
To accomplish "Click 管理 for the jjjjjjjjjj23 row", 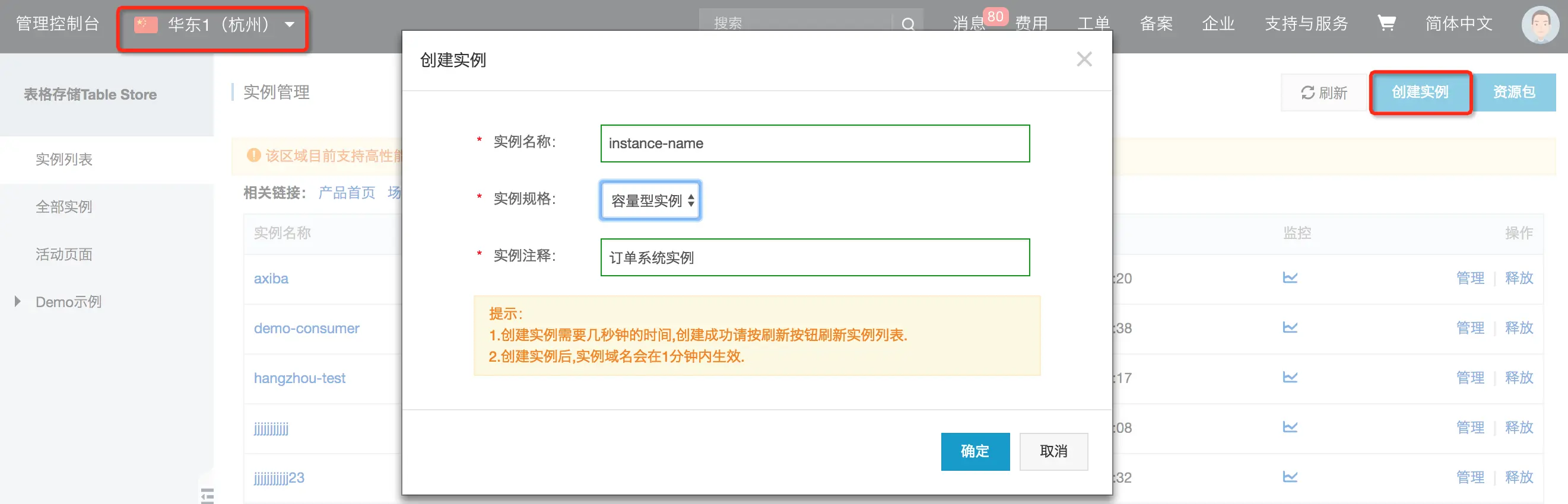I will coord(1470,477).
